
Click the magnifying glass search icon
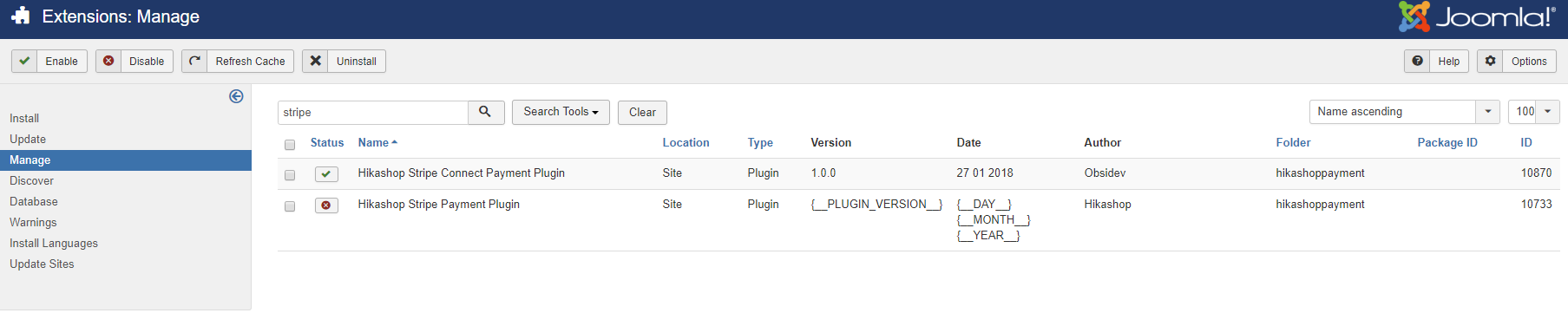[x=486, y=112]
